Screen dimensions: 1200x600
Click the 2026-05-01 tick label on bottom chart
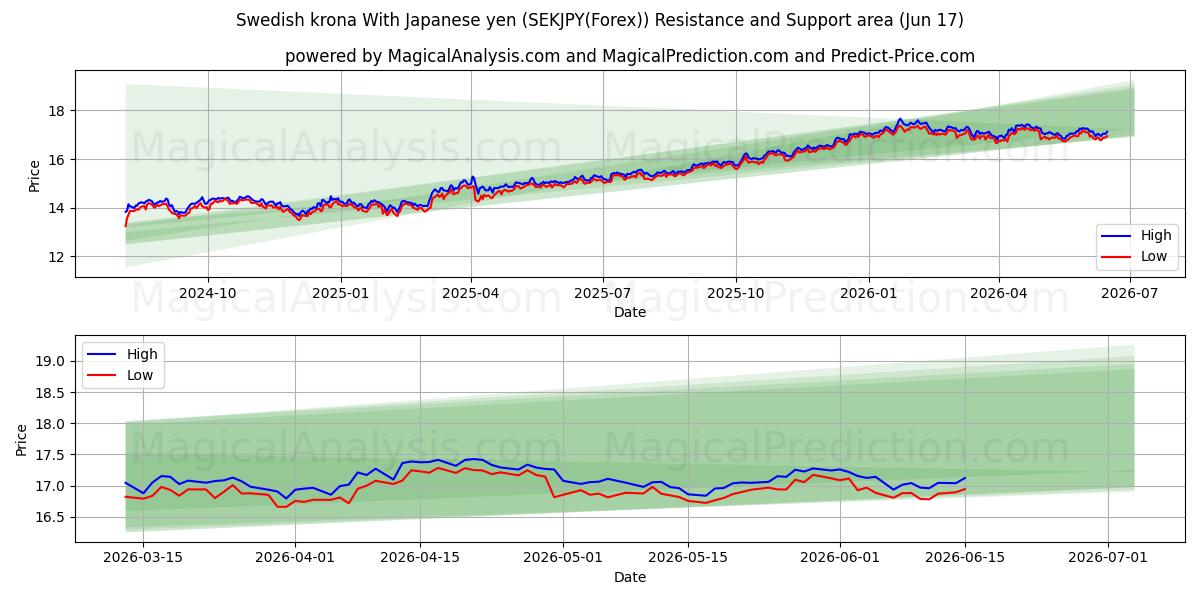[563, 558]
